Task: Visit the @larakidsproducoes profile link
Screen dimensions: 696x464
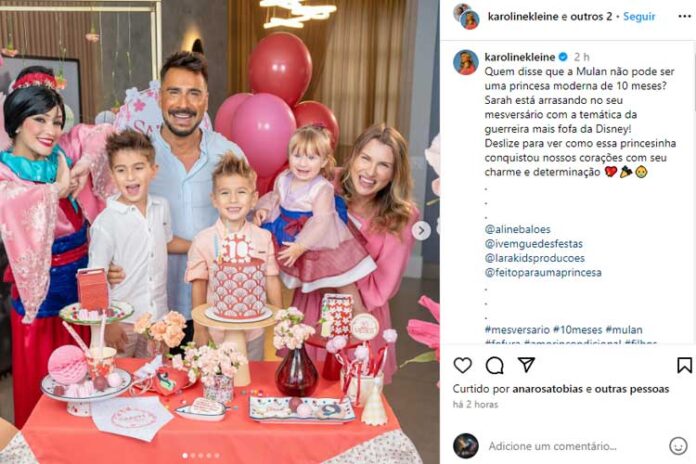Action: 534,258
